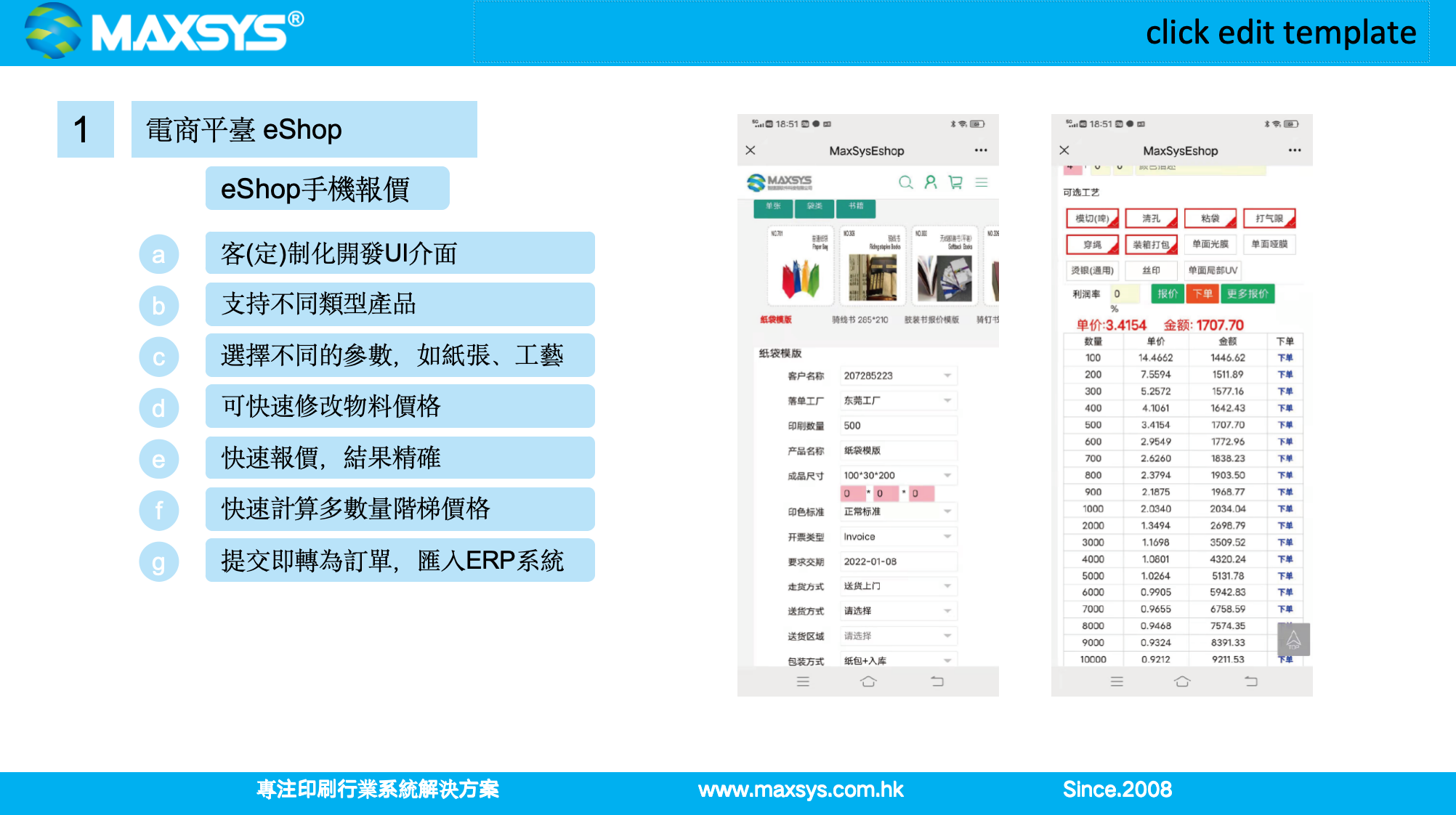Click the 要求交期 field showing 2022-01-08

pos(898,561)
